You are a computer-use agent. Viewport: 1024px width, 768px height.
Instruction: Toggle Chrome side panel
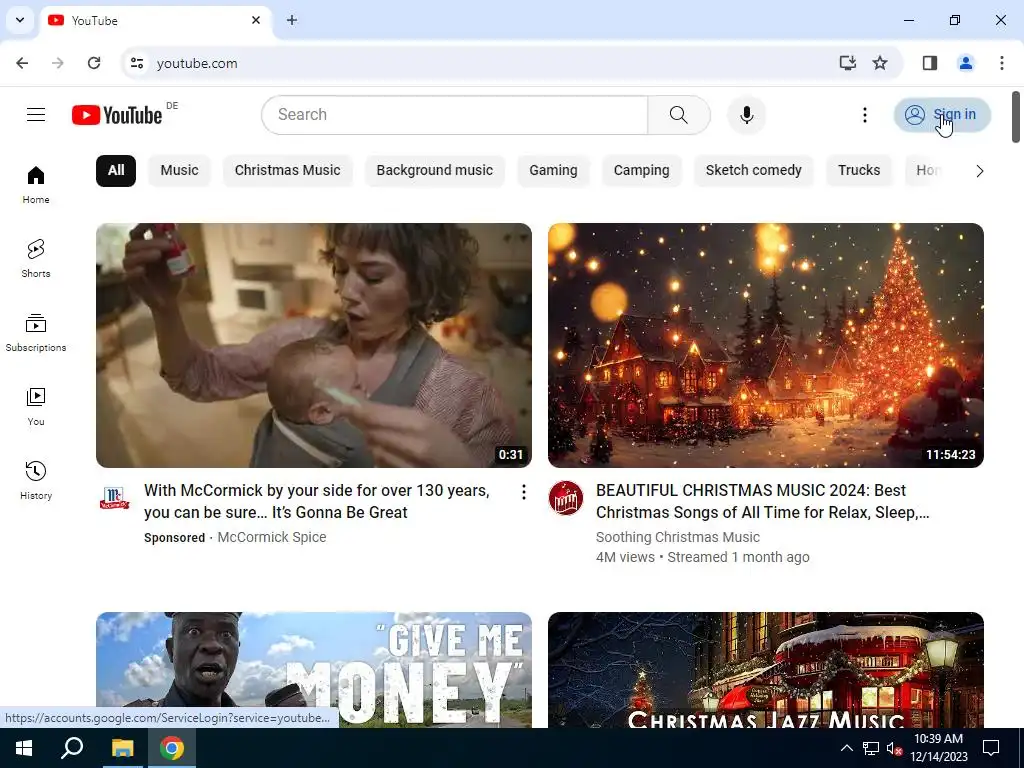click(x=930, y=63)
